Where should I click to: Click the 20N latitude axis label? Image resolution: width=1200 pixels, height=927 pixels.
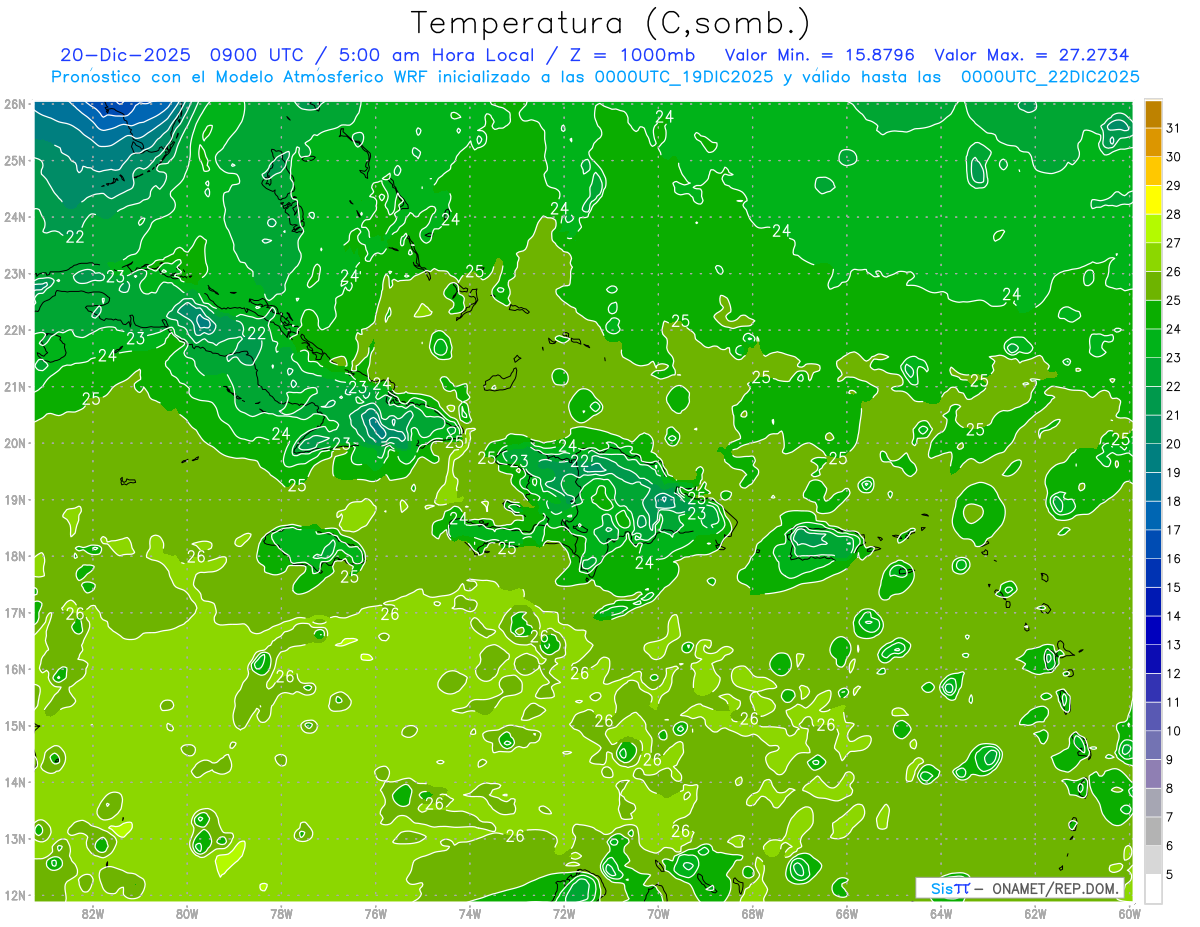click(14, 443)
